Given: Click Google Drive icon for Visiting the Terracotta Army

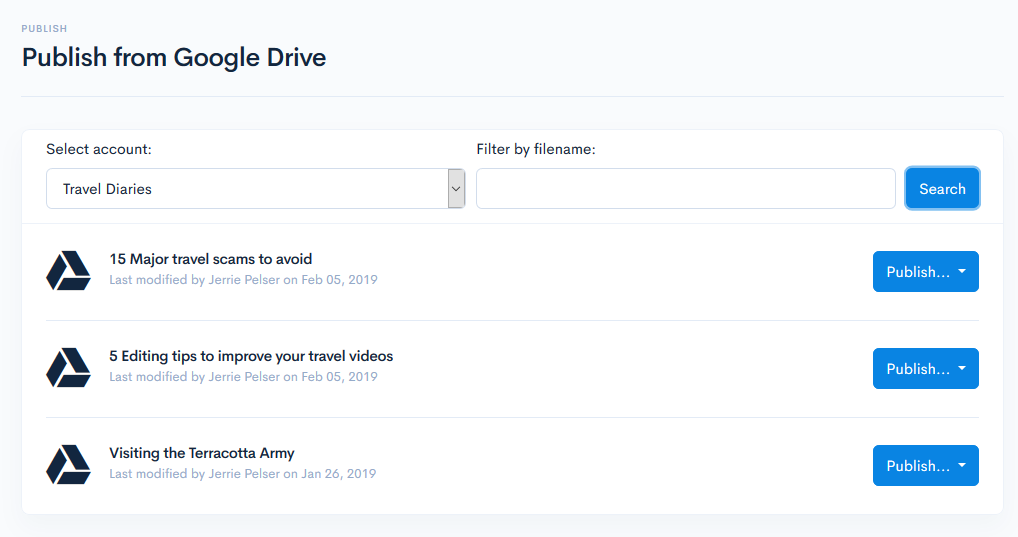Looking at the screenshot, I should [68, 464].
